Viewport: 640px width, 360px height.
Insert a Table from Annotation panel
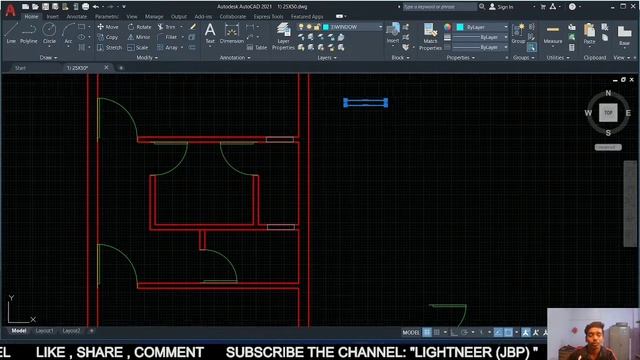(257, 47)
